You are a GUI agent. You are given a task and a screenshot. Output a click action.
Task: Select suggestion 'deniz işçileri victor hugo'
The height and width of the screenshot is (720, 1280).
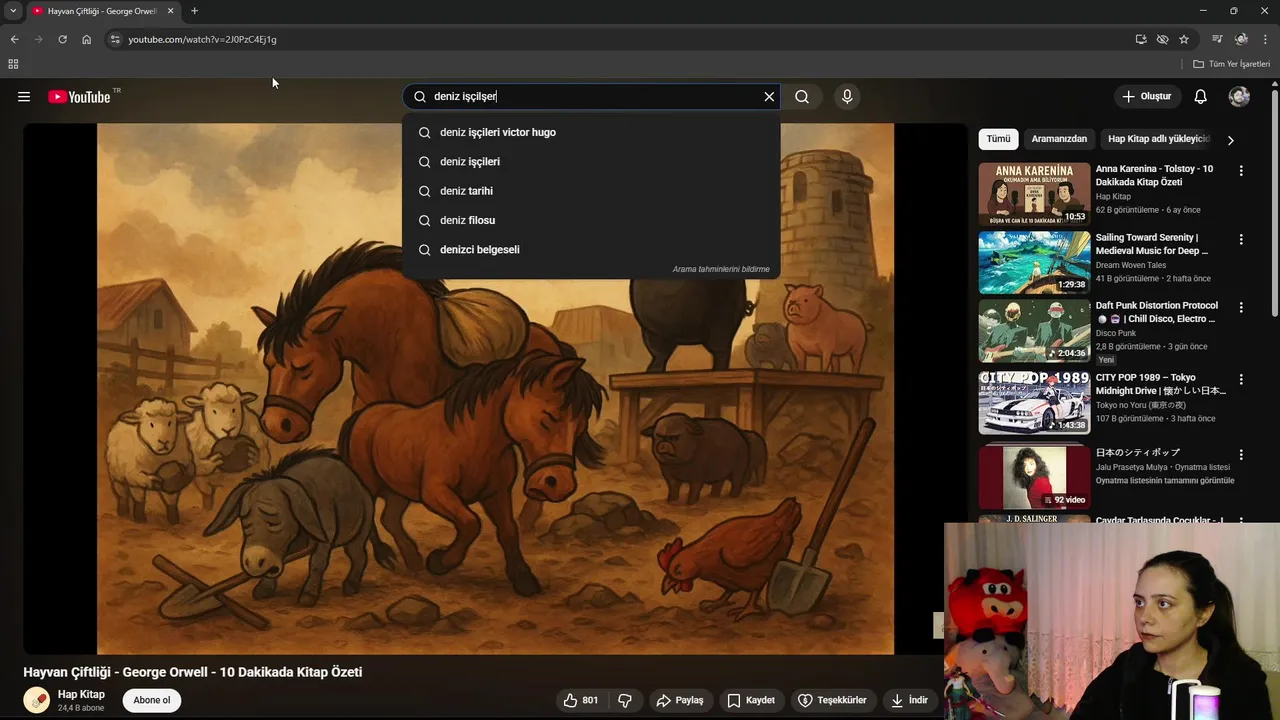(x=591, y=132)
